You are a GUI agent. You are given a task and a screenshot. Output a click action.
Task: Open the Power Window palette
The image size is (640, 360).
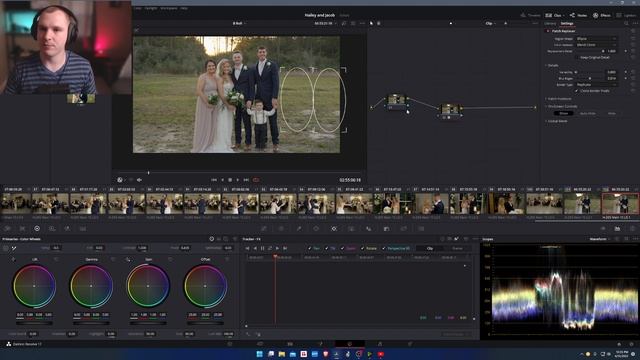pos(316,229)
